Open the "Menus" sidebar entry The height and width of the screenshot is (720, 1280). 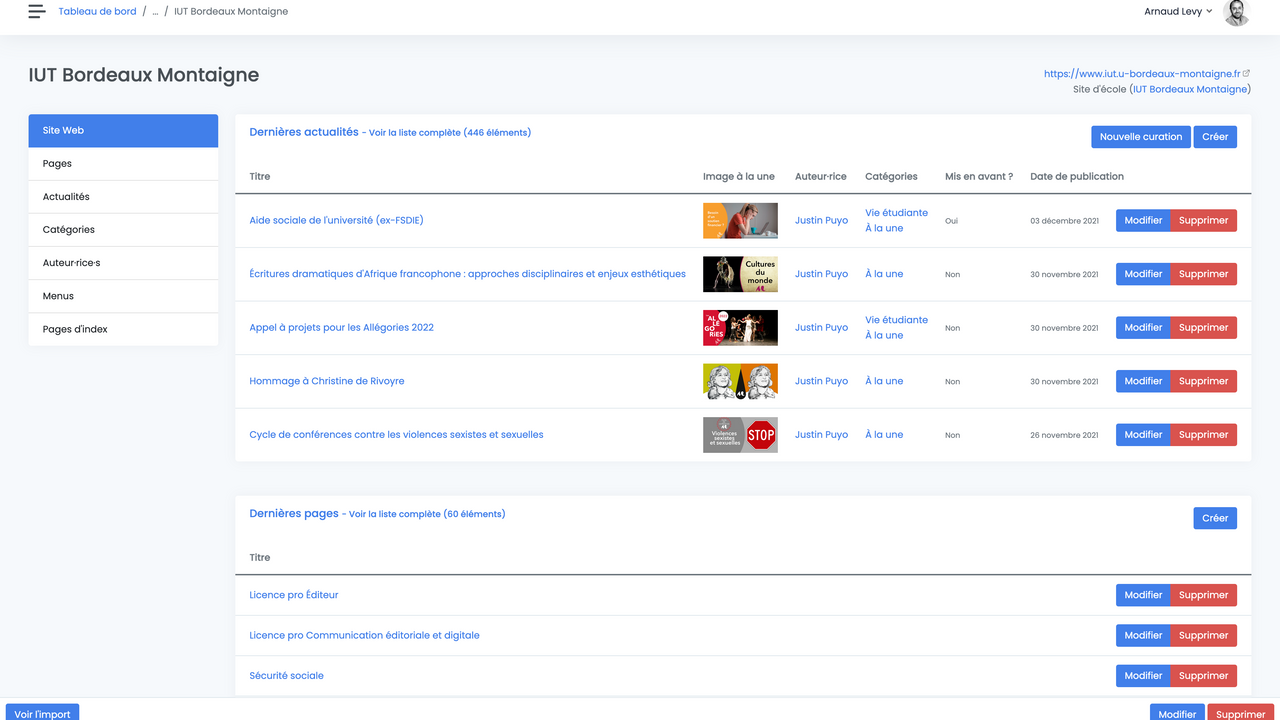click(x=56, y=295)
